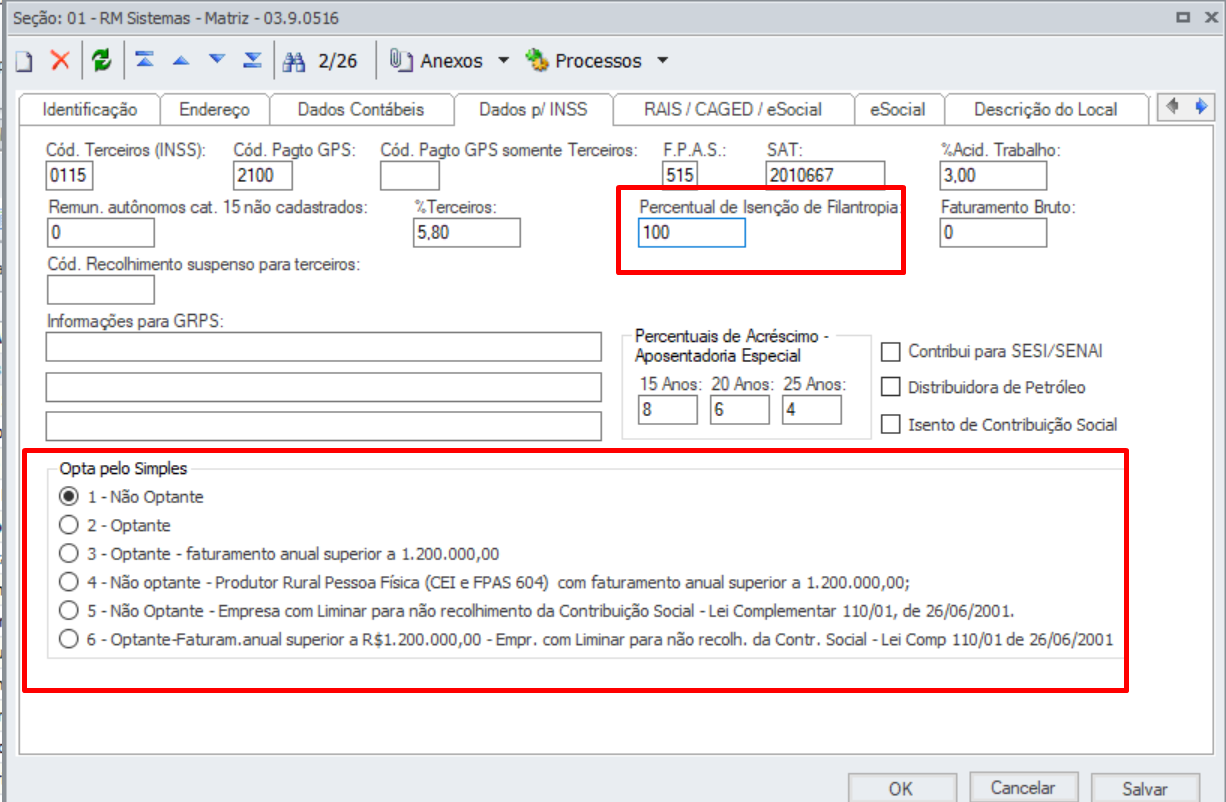Click the new record page icon
The width and height of the screenshot is (1226, 802).
point(23,61)
